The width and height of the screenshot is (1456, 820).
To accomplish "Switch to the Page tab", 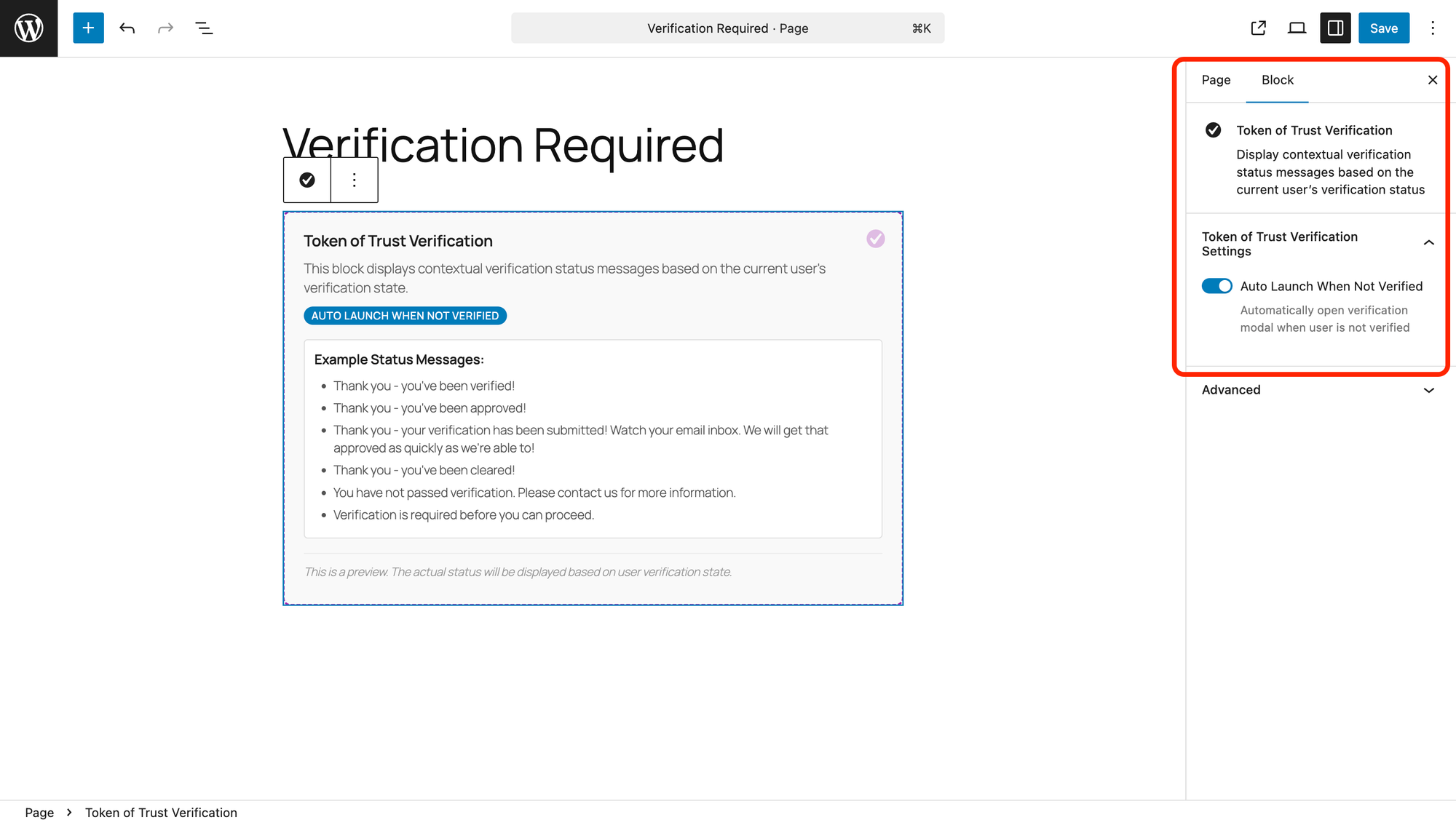I will 1216,80.
